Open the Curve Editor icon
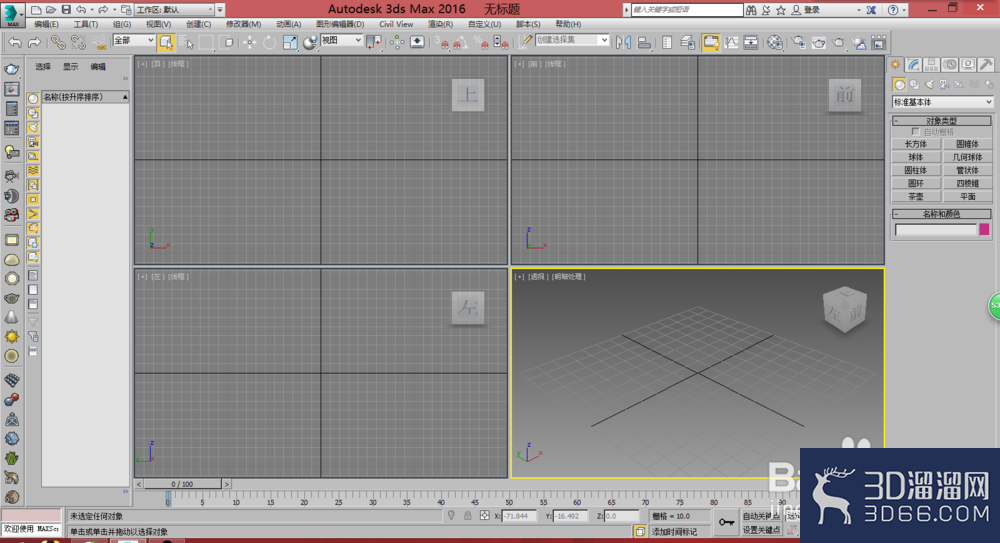Image resolution: width=1000 pixels, height=543 pixels. (731, 43)
